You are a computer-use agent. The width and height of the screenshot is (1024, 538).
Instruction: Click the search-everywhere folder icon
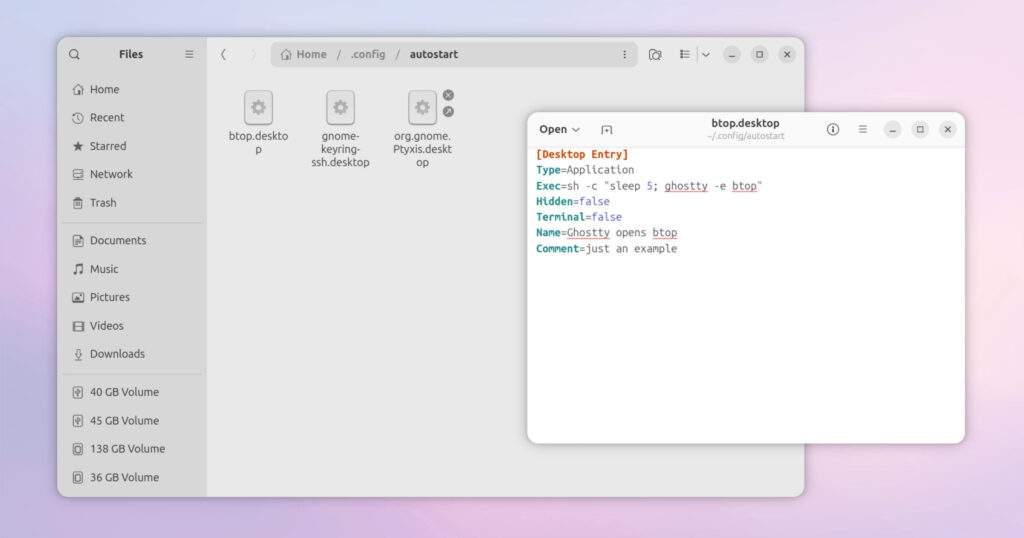coord(655,55)
